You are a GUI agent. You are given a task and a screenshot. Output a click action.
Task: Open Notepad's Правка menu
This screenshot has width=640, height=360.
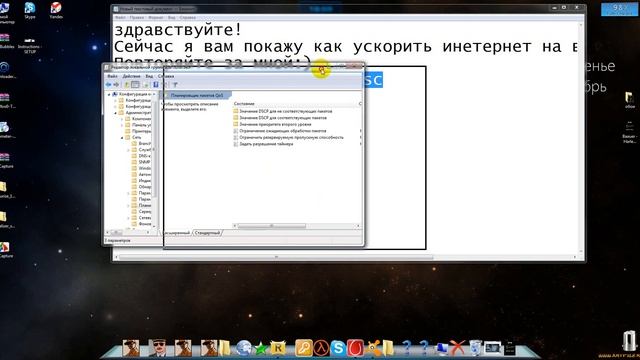[137, 18]
